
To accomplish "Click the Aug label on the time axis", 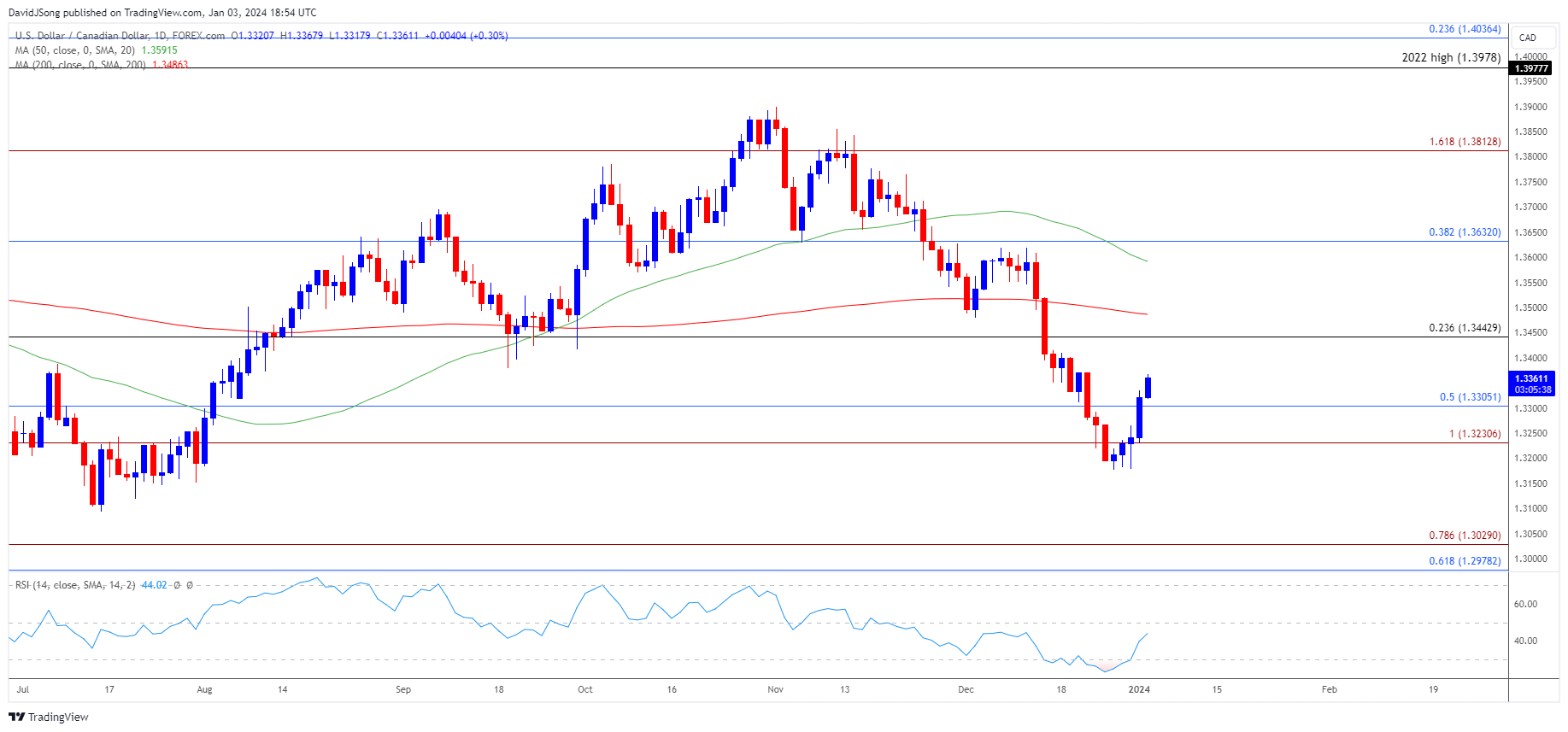I will [204, 689].
